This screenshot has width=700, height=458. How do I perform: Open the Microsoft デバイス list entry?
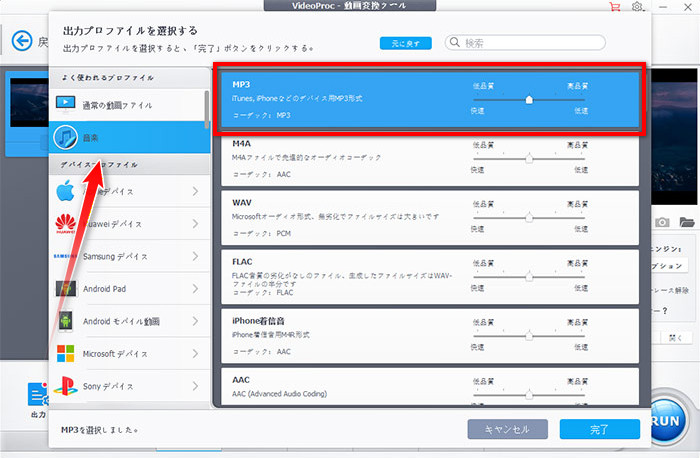pos(129,354)
